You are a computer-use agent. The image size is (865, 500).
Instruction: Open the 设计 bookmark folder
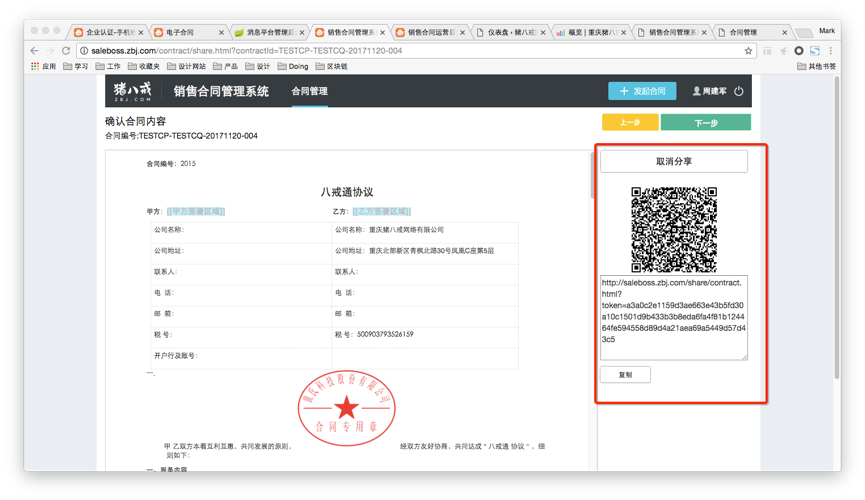[258, 66]
